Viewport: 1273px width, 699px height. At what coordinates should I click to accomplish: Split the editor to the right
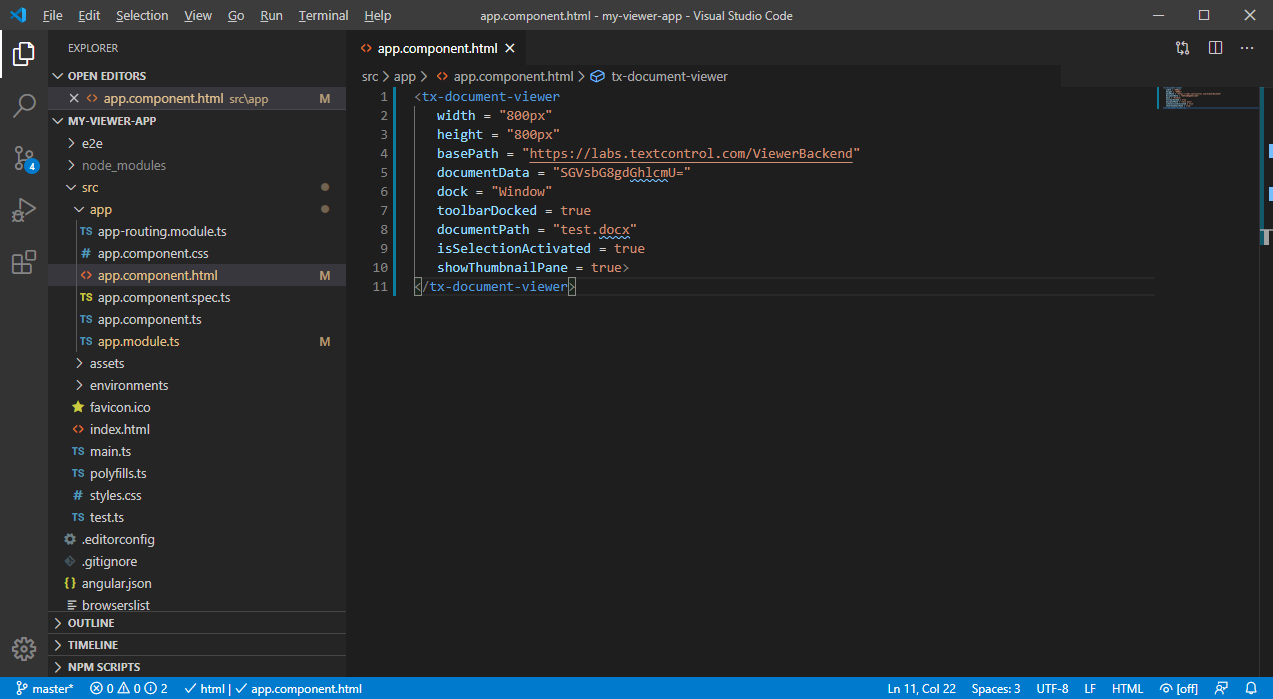(1215, 47)
